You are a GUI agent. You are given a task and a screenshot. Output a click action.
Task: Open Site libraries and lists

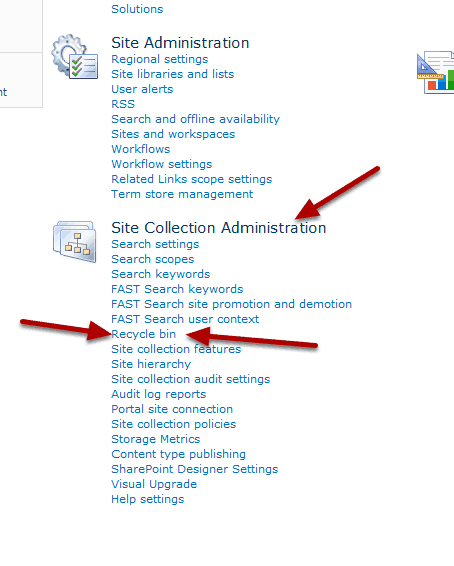[x=173, y=74]
